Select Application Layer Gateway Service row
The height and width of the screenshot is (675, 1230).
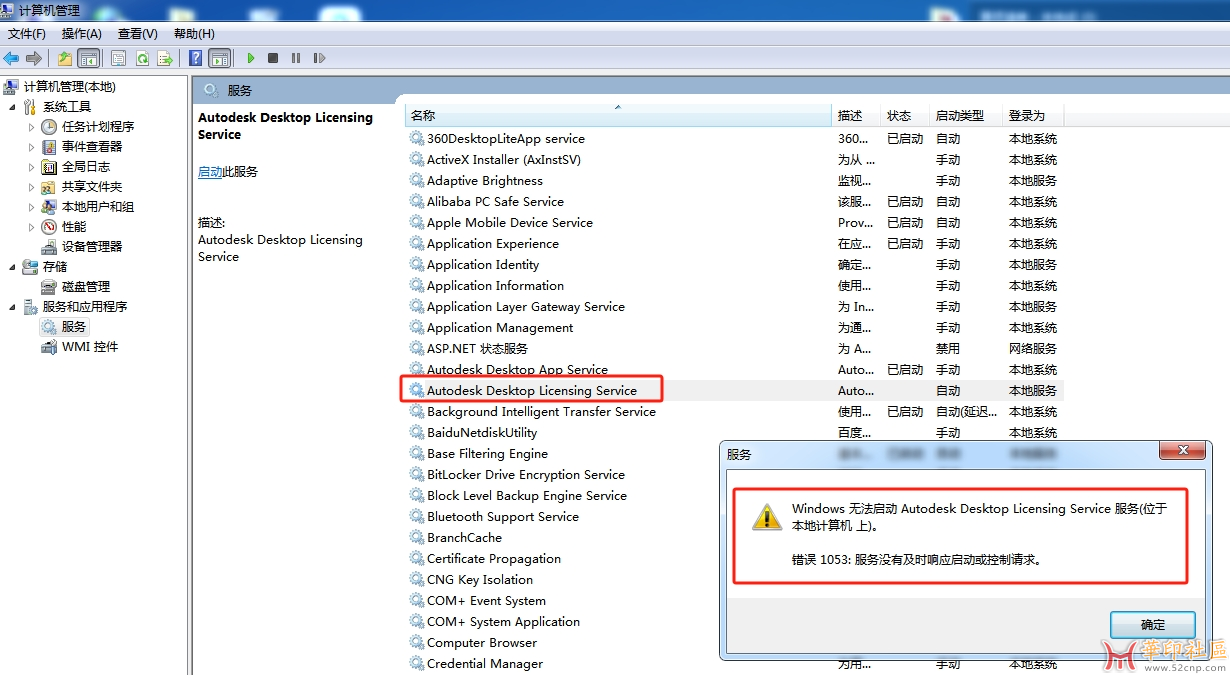point(734,307)
